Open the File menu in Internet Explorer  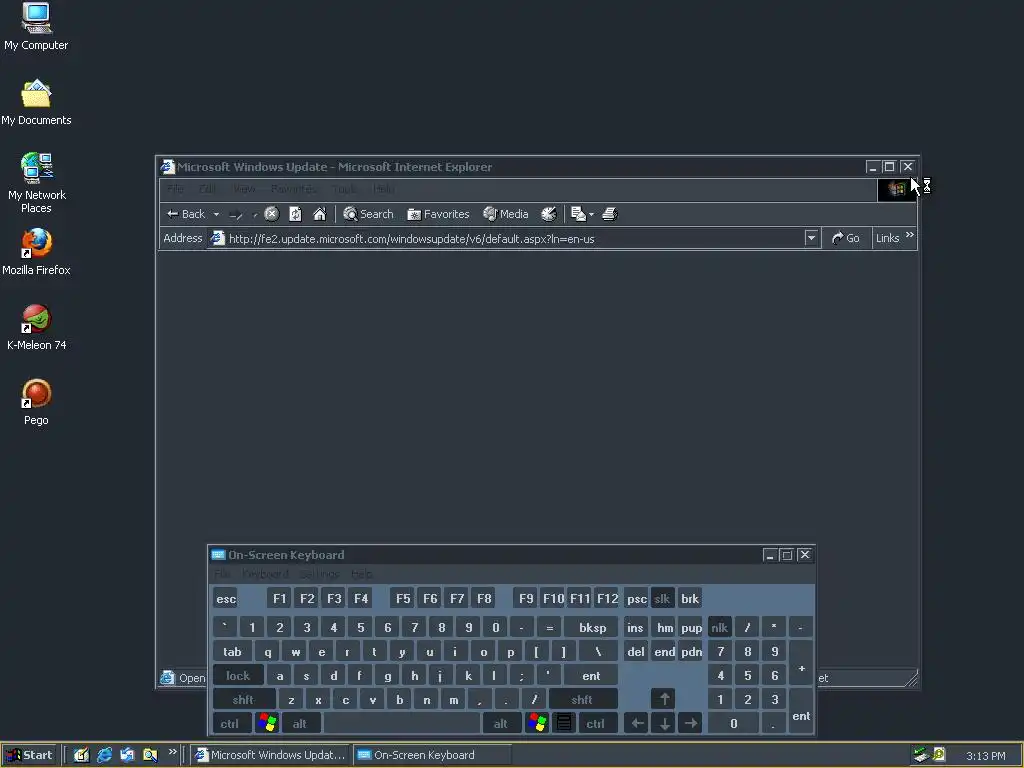(x=175, y=189)
